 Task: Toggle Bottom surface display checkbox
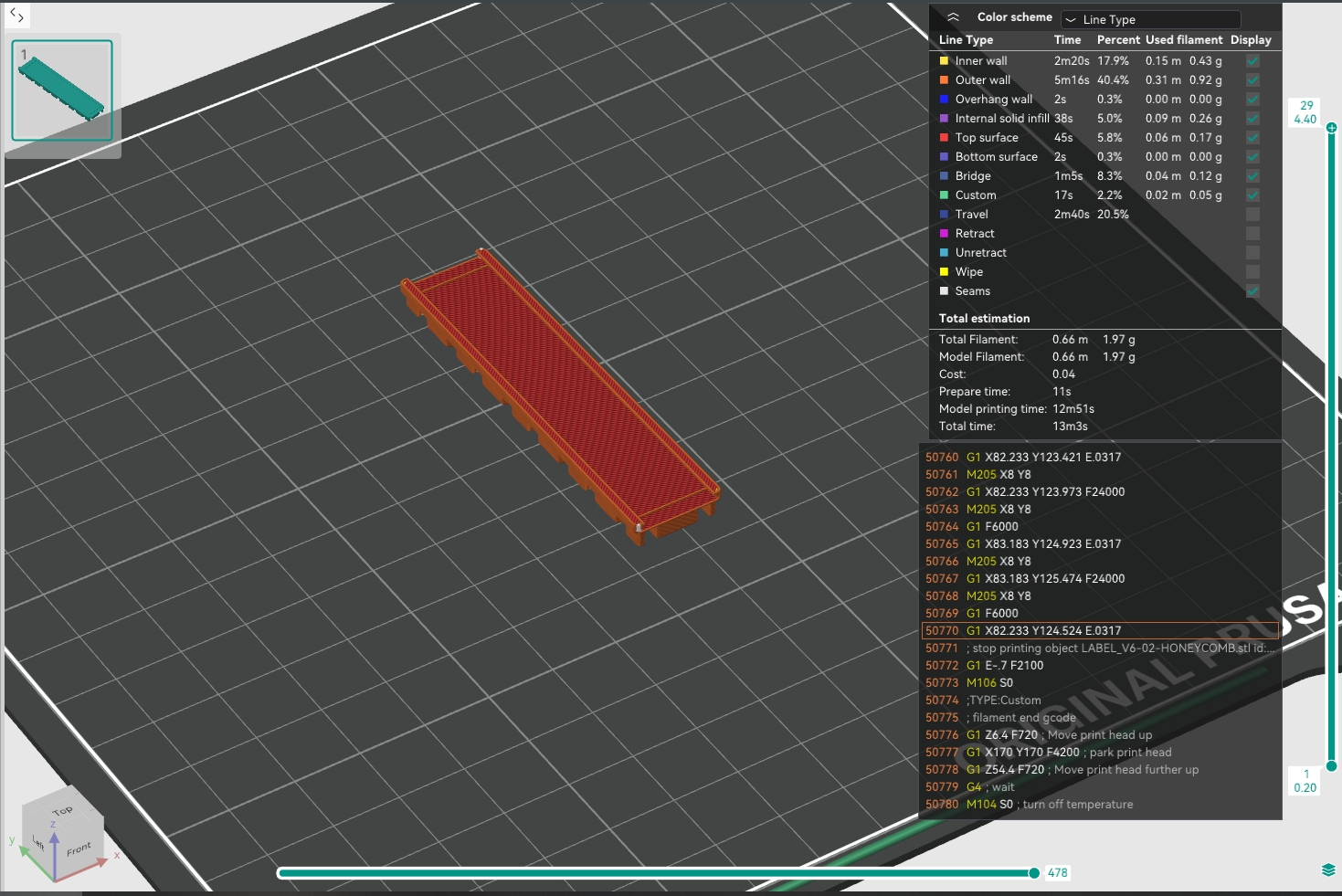pyautogui.click(x=1252, y=157)
